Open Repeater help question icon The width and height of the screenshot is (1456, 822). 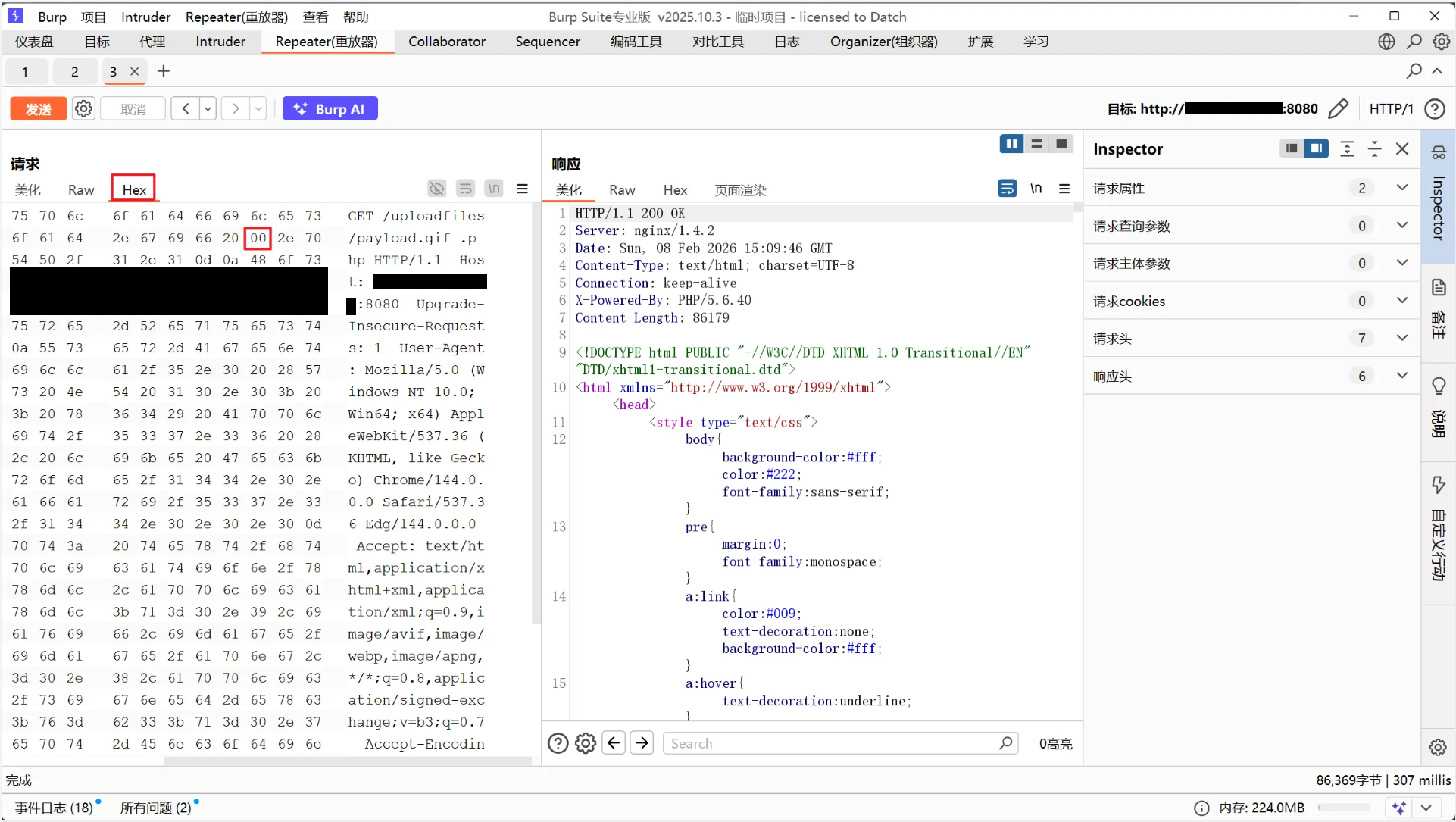pos(1435,109)
